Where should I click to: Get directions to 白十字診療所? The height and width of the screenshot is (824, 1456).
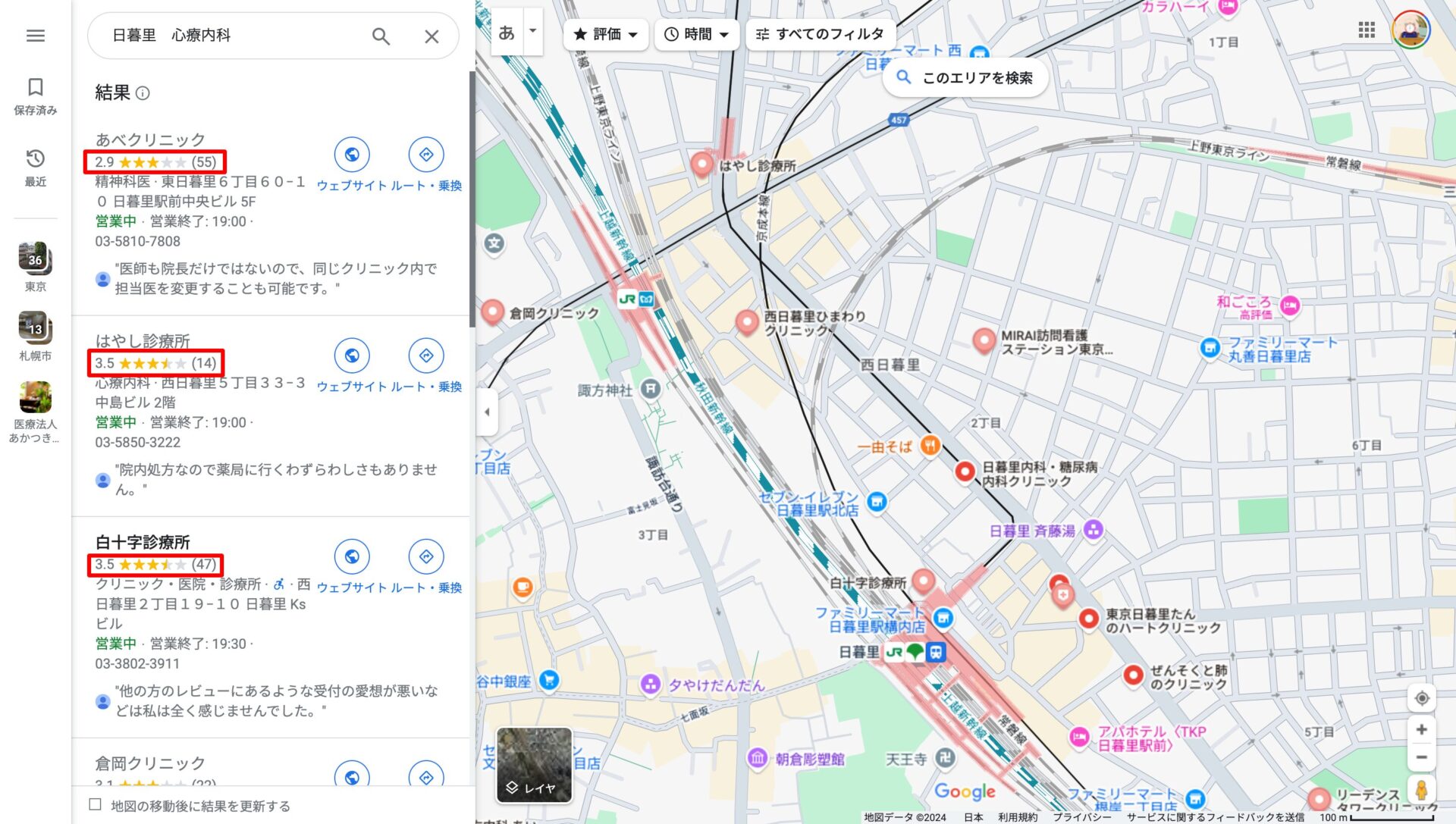(426, 556)
